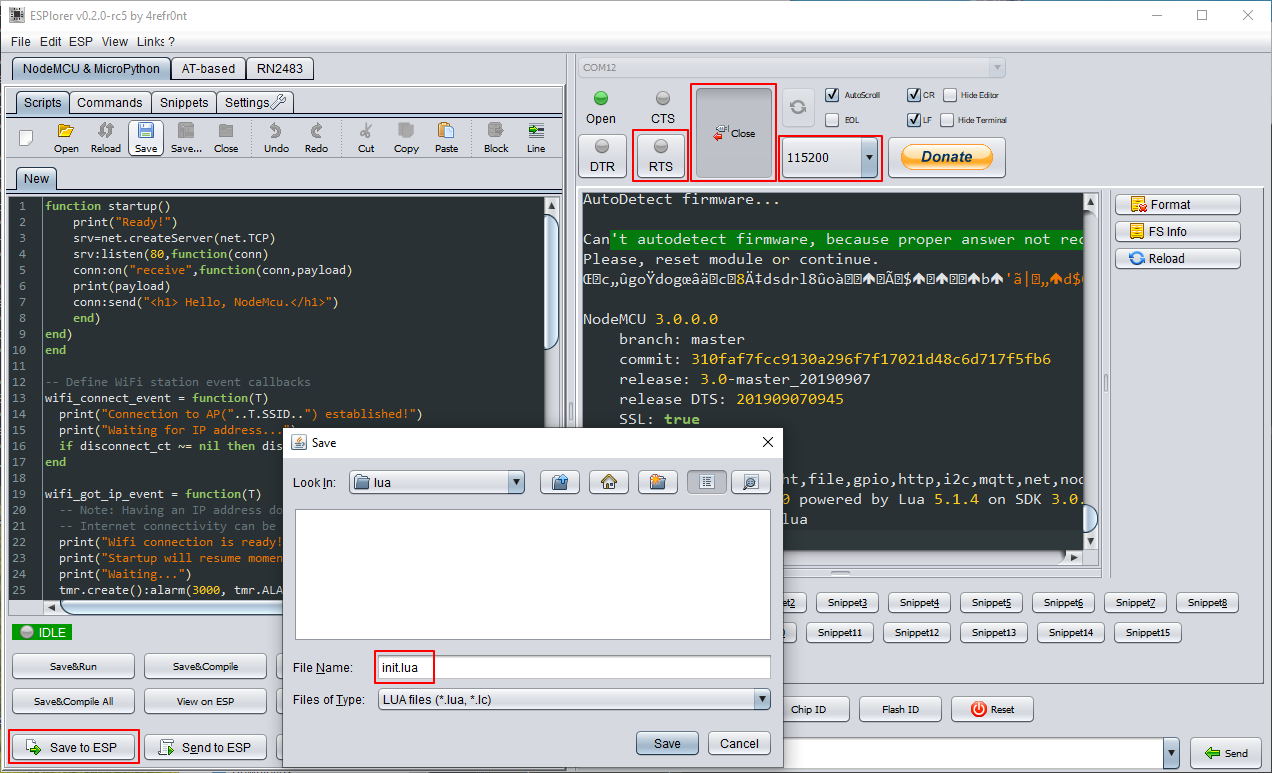Reload the ESP file list
This screenshot has width=1272, height=773.
(1178, 258)
